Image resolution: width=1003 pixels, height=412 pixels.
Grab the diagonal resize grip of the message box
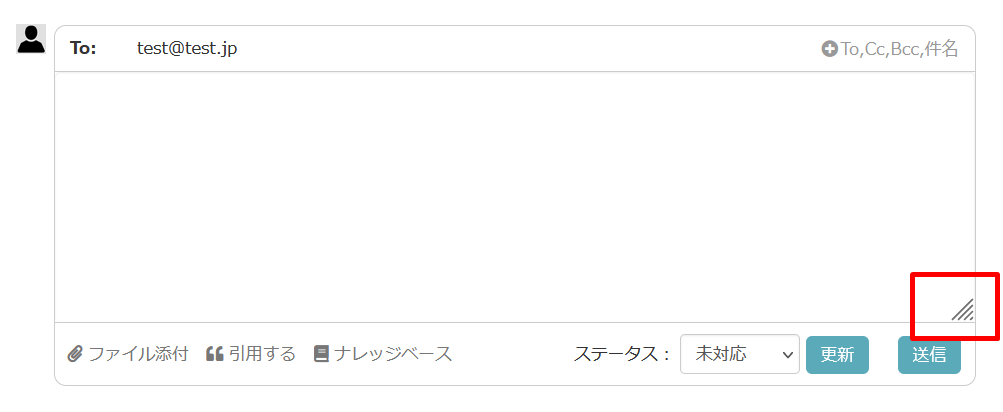[963, 309]
